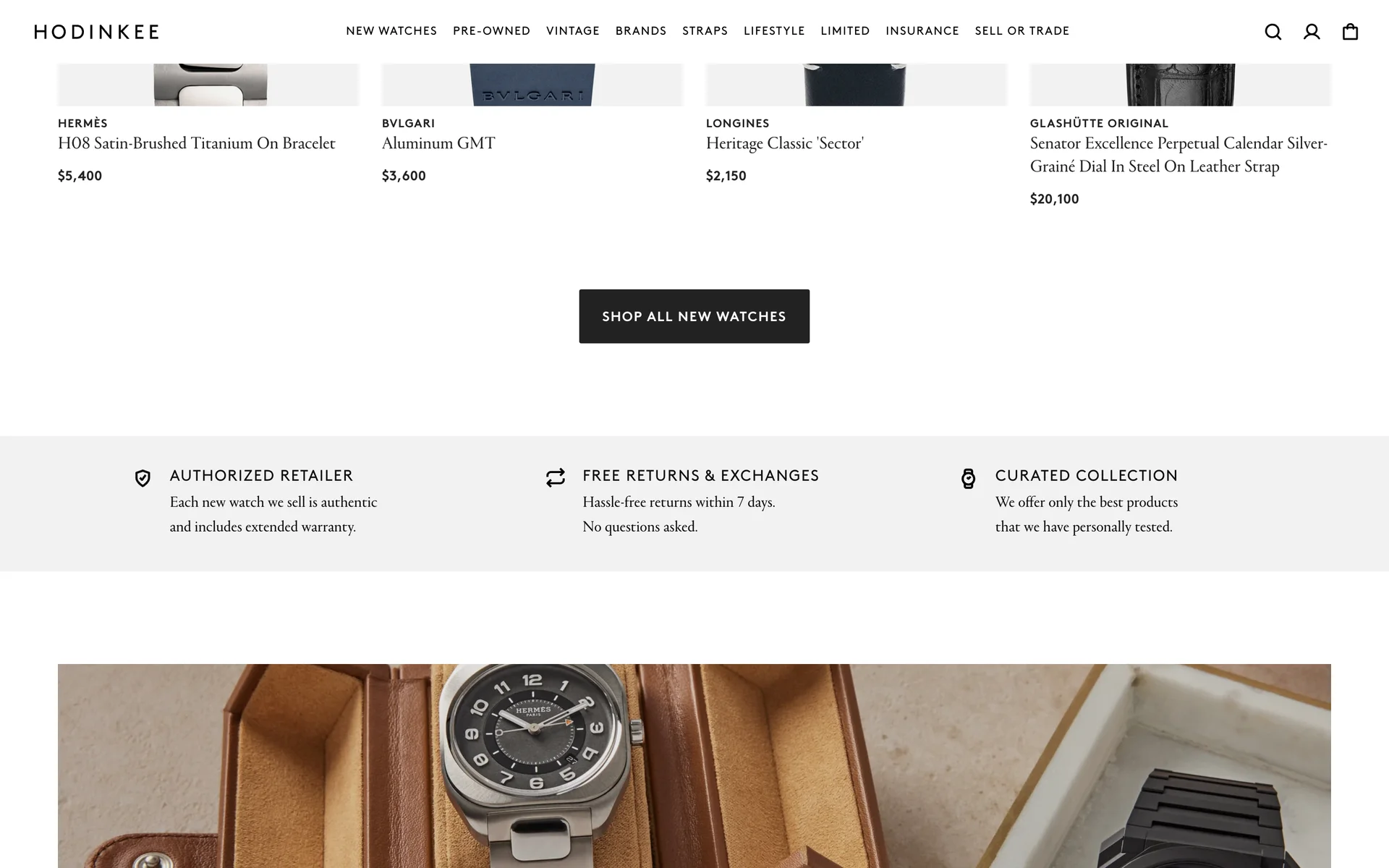The height and width of the screenshot is (868, 1389).
Task: Expand the Brands menu
Action: click(640, 31)
